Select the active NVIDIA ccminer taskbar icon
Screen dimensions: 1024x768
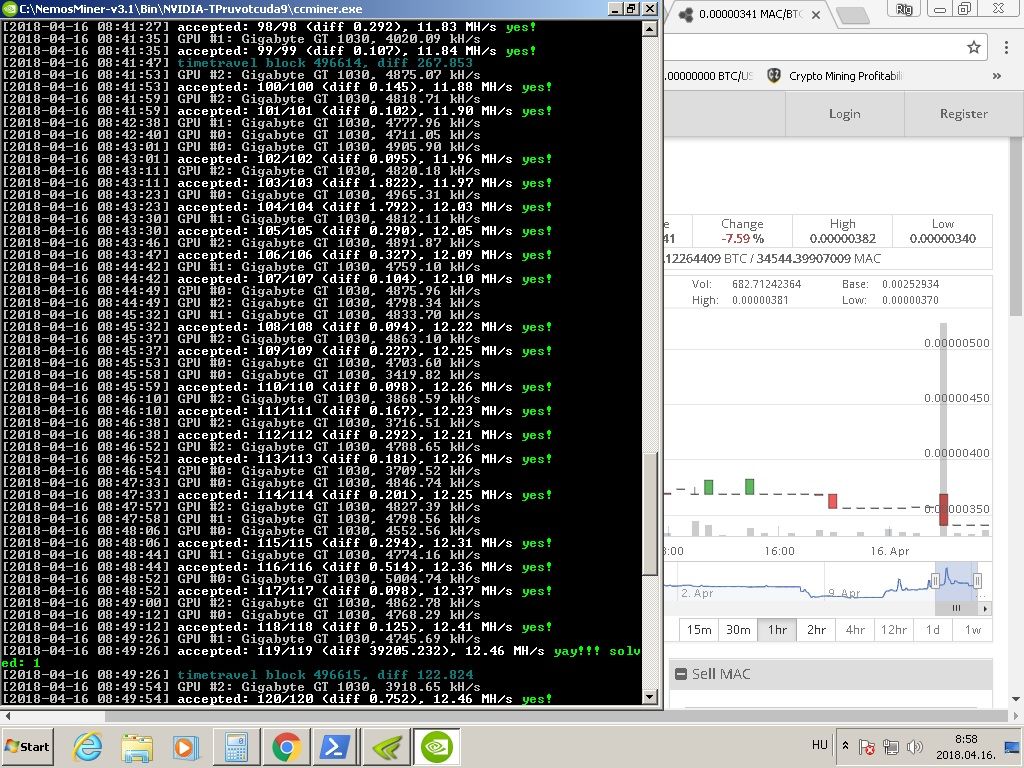436,747
